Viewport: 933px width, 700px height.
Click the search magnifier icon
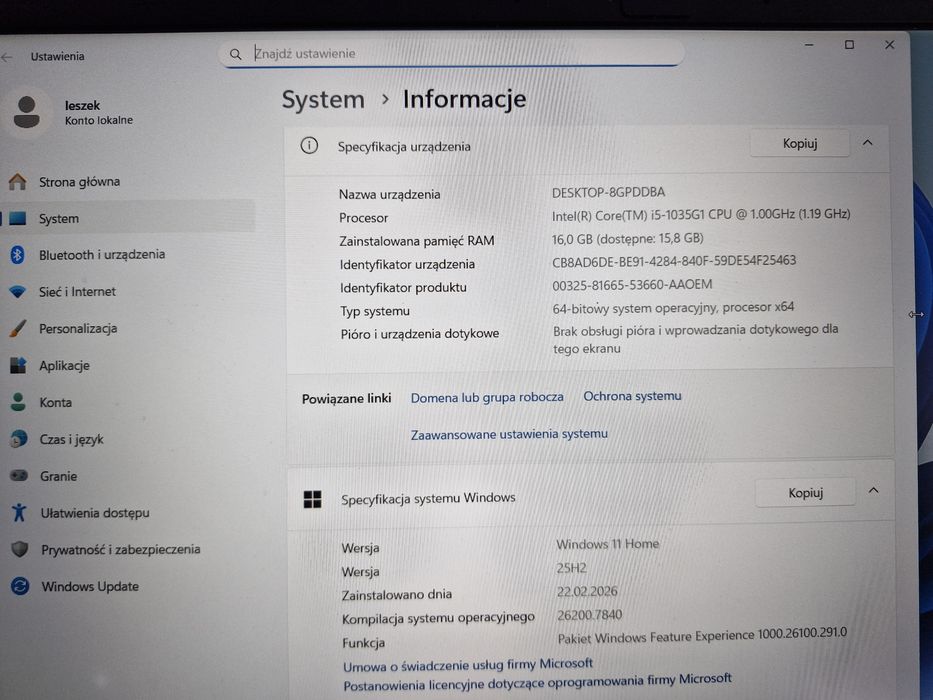236,54
